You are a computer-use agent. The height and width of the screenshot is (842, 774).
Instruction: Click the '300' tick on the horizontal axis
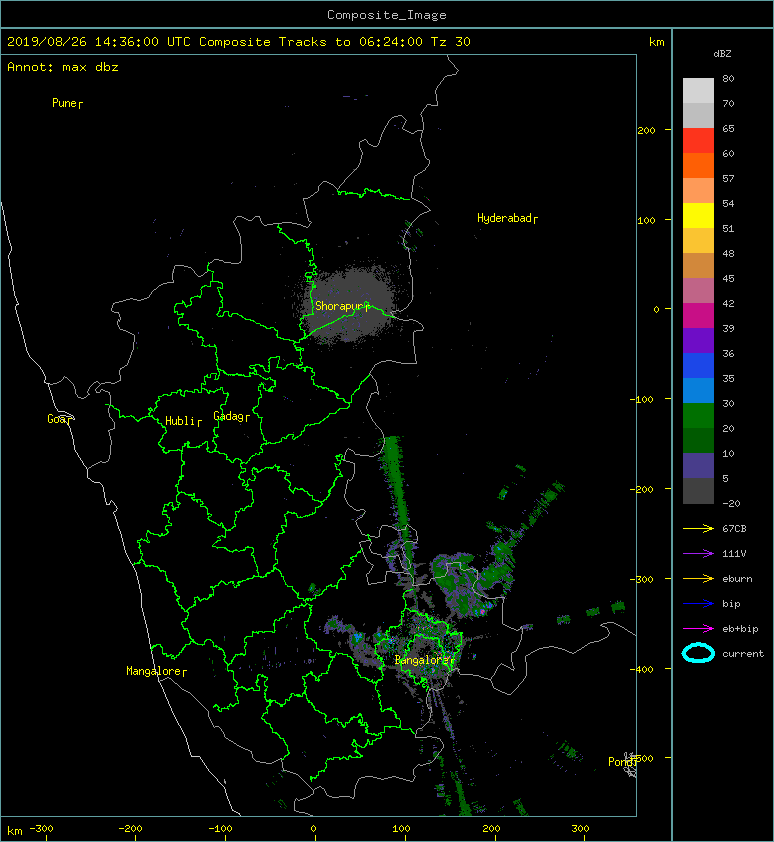click(581, 829)
